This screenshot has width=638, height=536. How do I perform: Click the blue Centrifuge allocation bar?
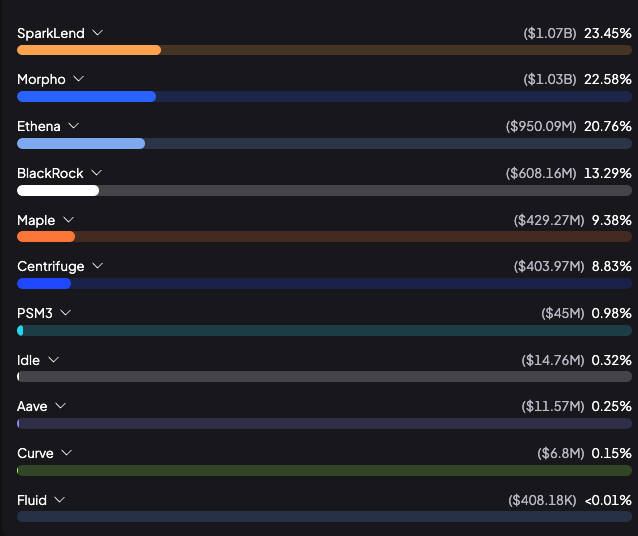pyautogui.click(x=324, y=284)
